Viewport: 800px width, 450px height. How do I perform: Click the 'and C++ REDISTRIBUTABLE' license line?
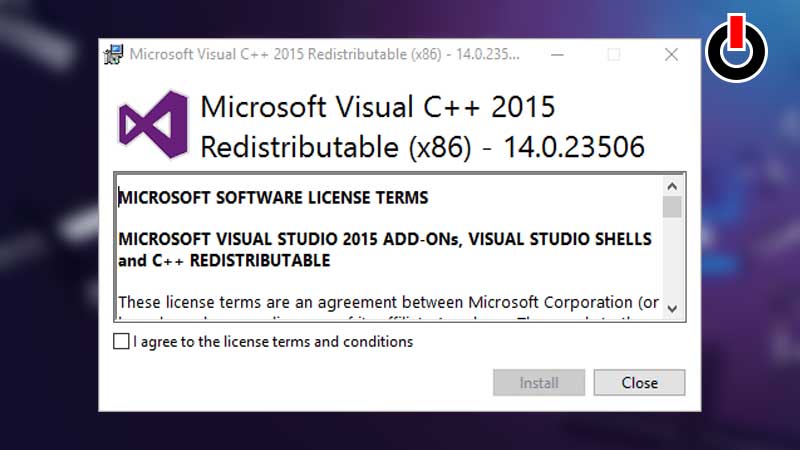pyautogui.click(x=224, y=261)
